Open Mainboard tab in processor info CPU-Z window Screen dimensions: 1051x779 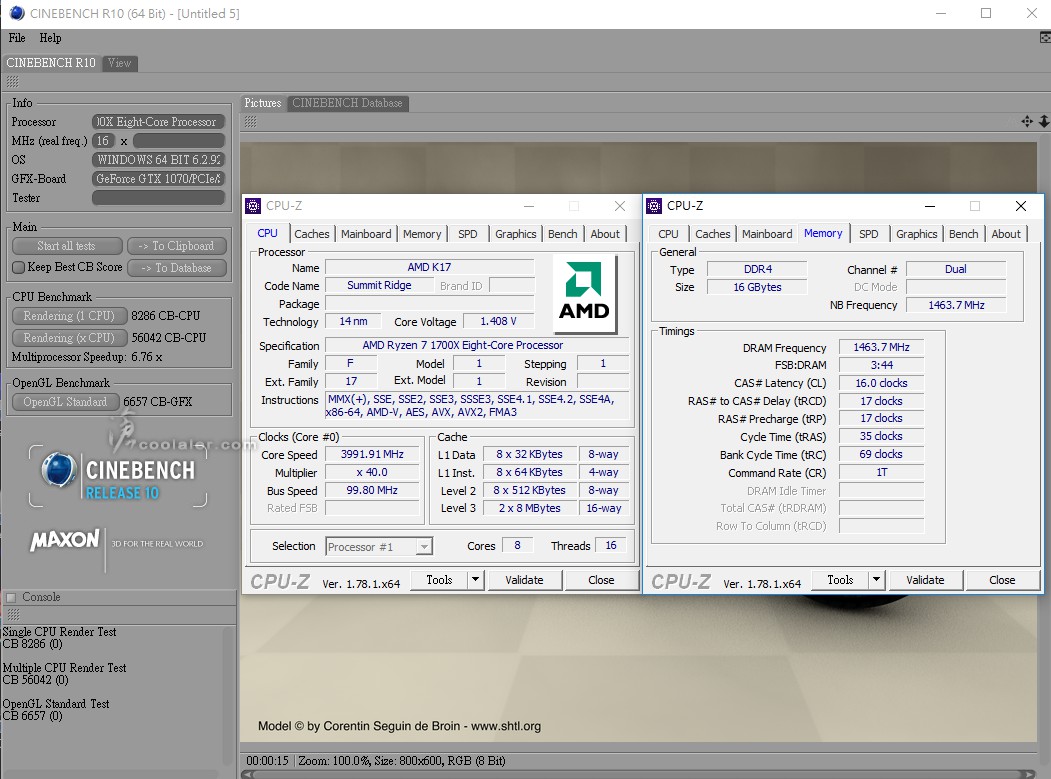coord(366,234)
